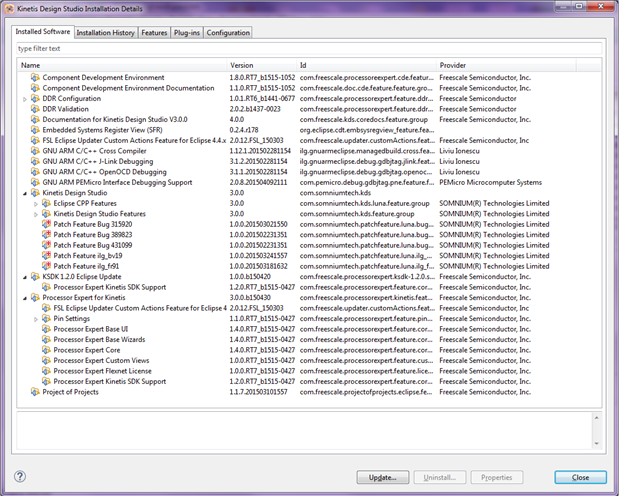Click the Processor Expert Base UI icon
The height and width of the screenshot is (496, 619).
coord(46,329)
